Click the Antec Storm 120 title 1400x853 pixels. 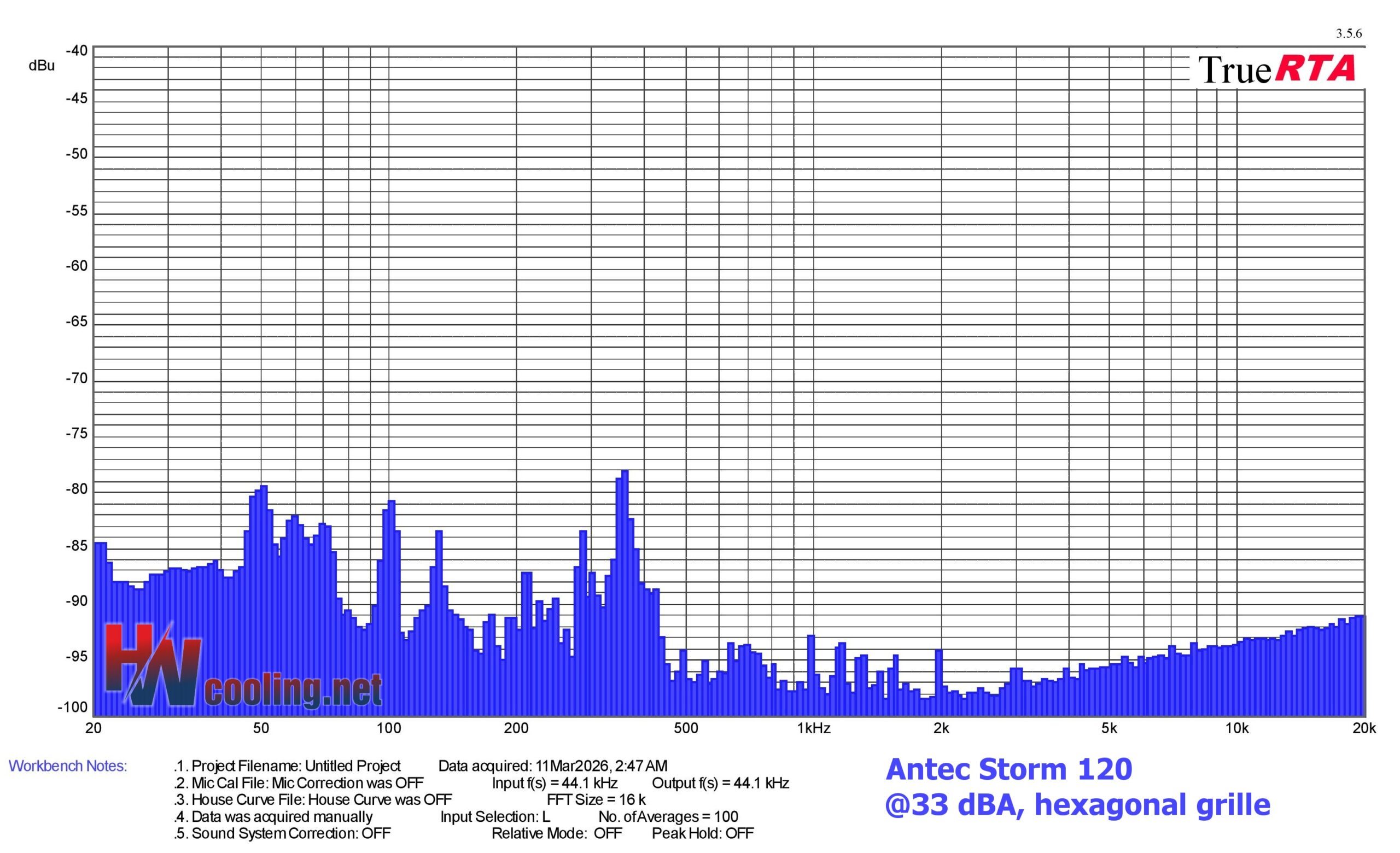tap(1008, 769)
